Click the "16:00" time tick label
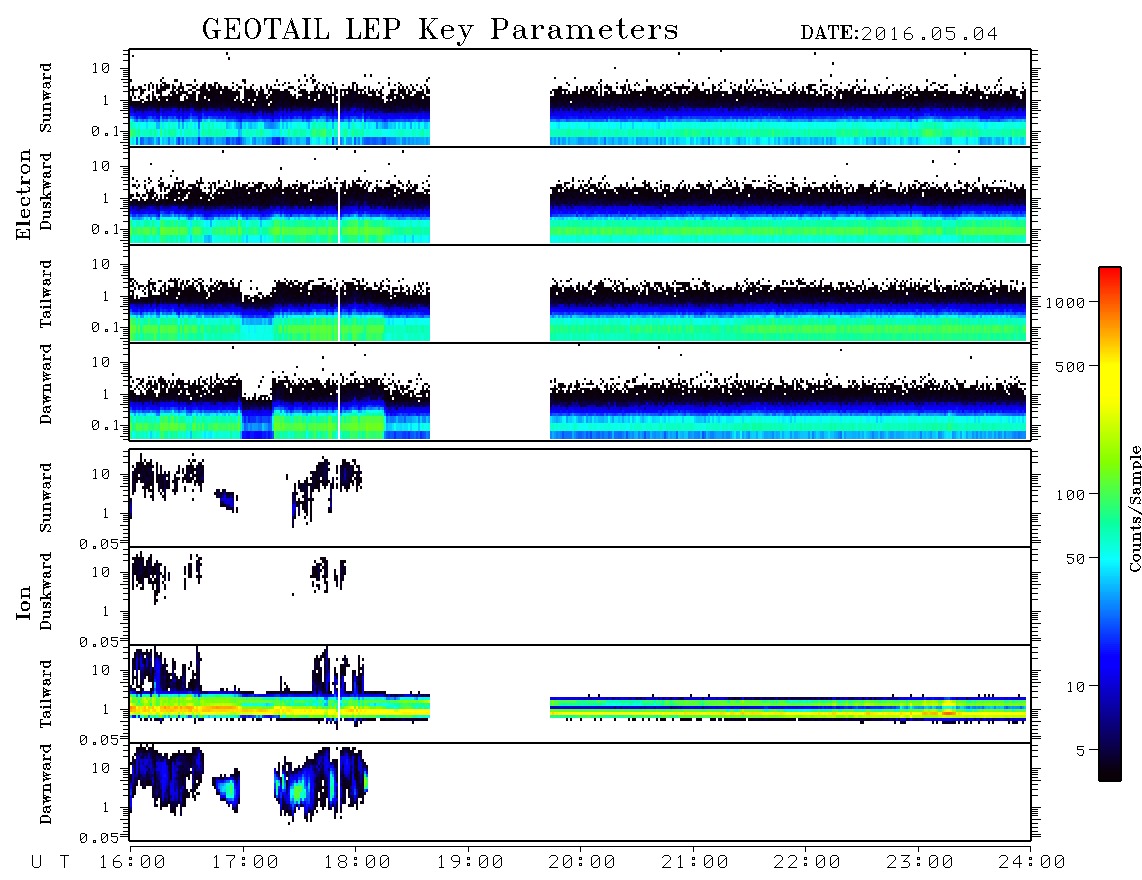This screenshot has height=880, width=1142. coord(132,862)
